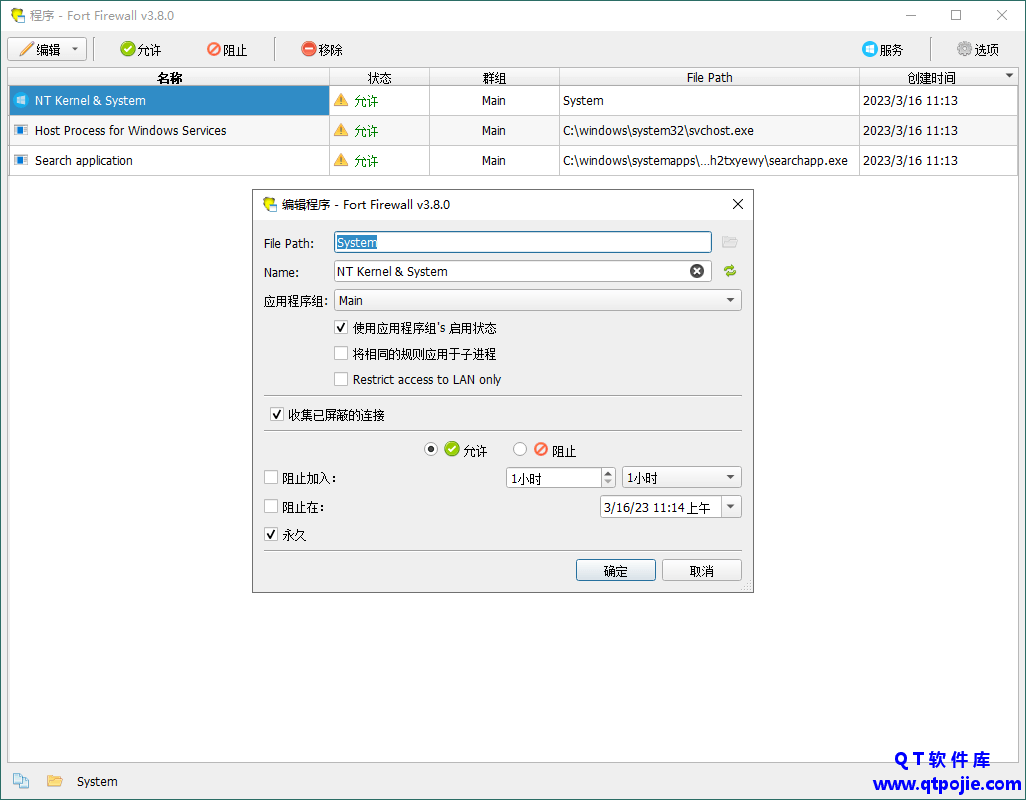Open the 编辑 button dropdown arrow
1026x800 pixels.
(x=75, y=50)
